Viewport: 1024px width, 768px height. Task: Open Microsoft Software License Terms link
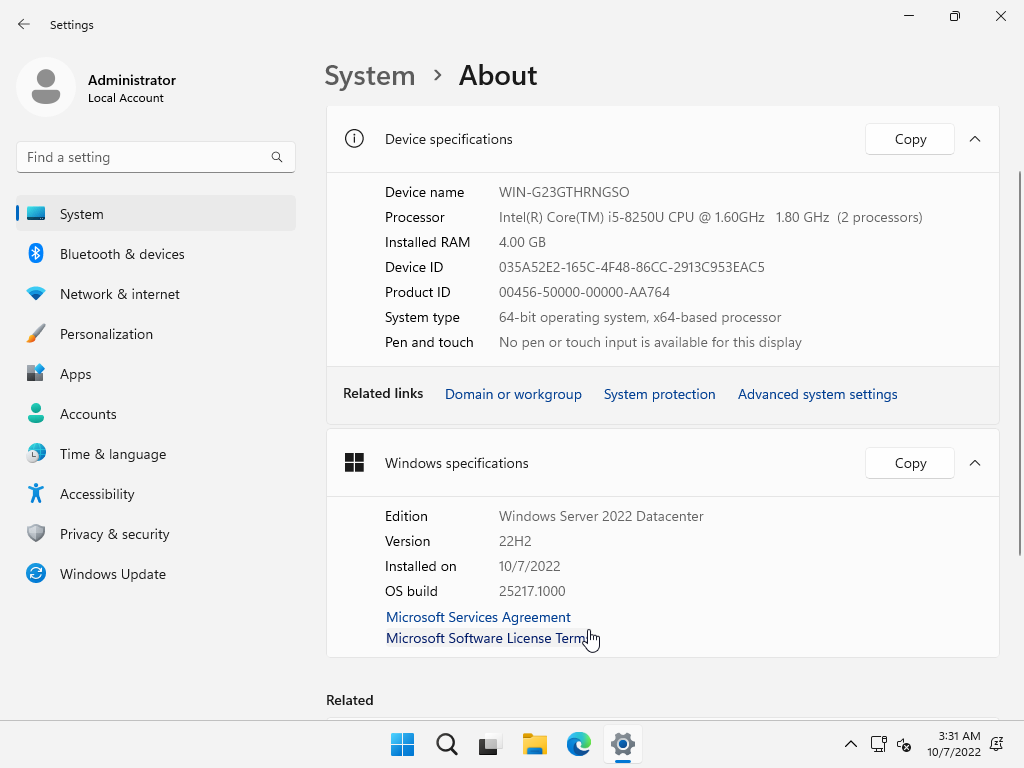(487, 638)
